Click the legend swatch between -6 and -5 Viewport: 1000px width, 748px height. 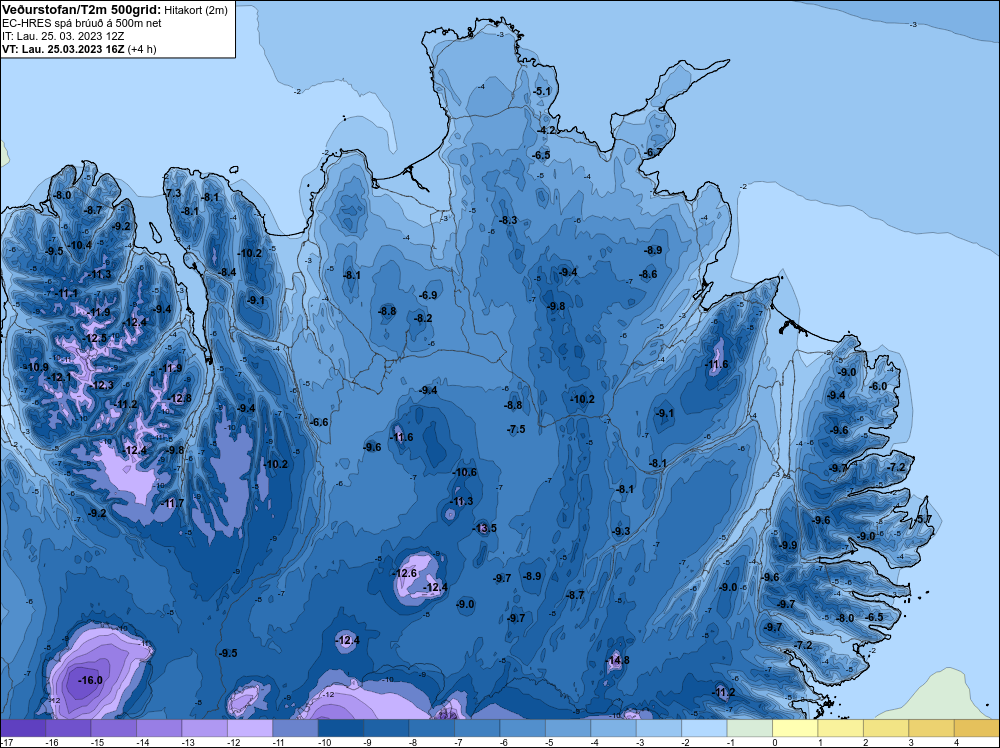523,728
